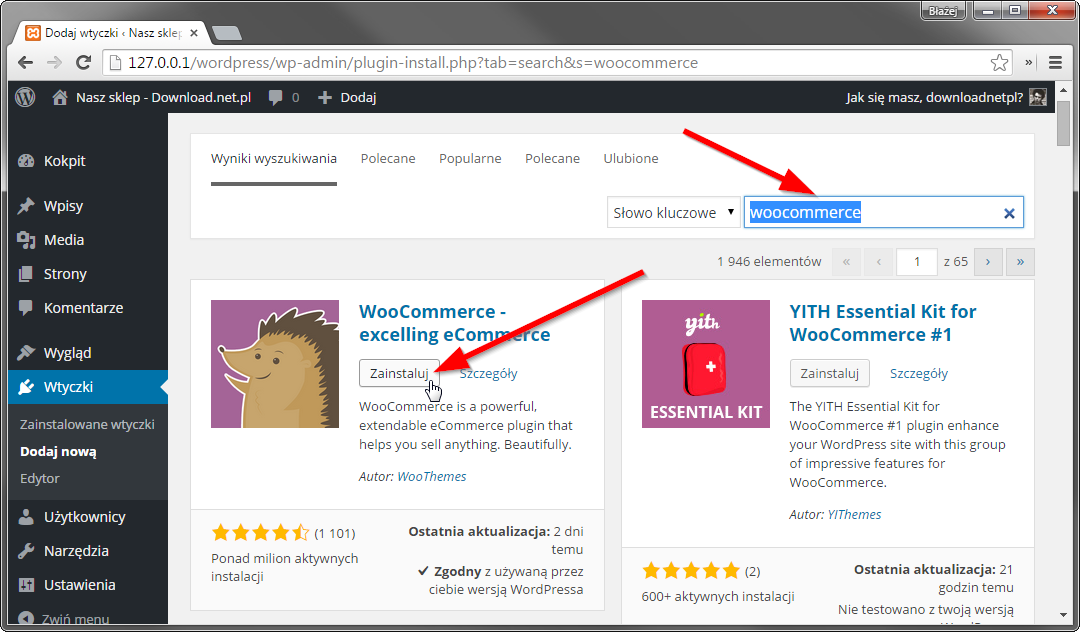The image size is (1080, 632).
Task: Click the Błażej profile button in title bar
Action: (x=943, y=11)
